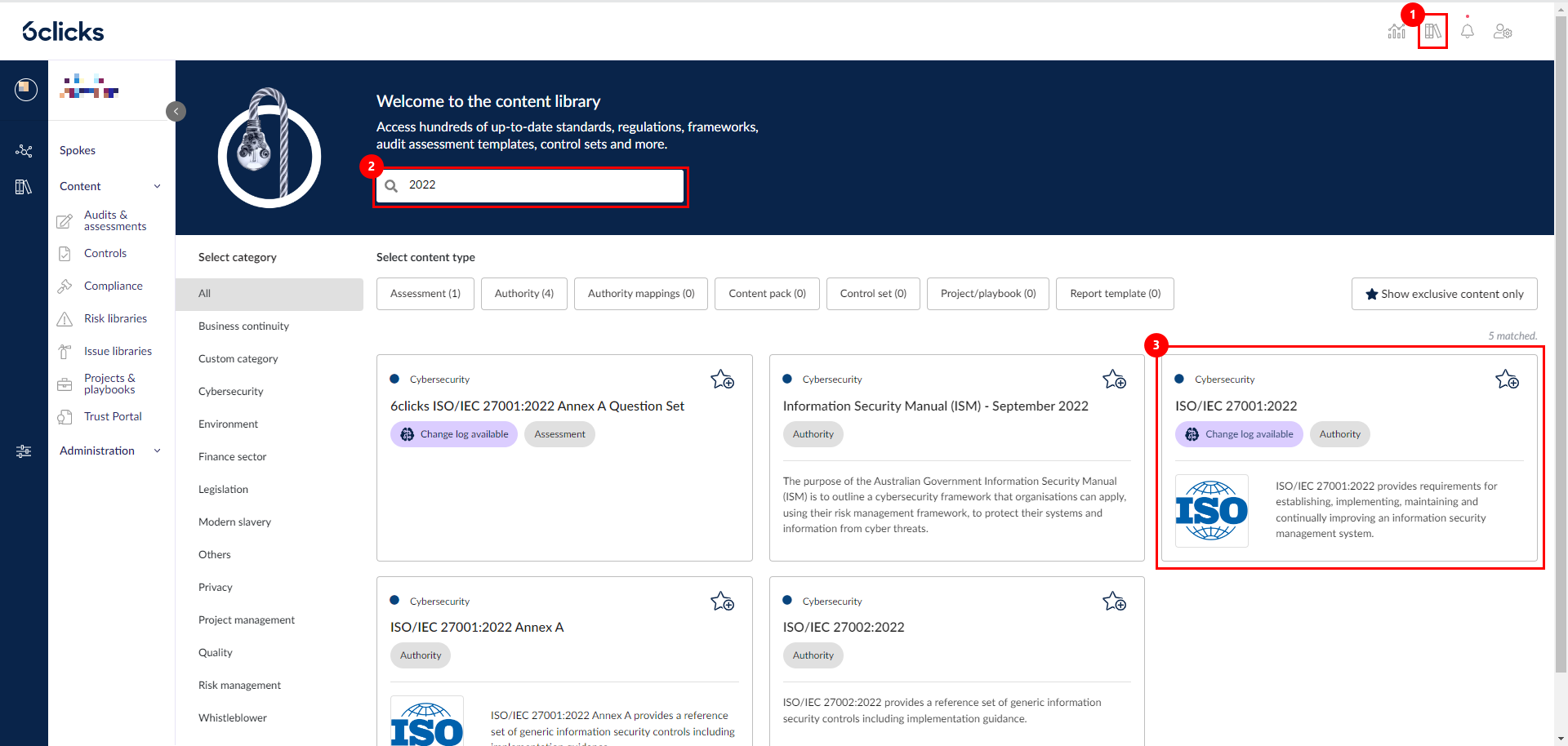Open the Compliance page link
The image size is (1568, 746).
(114, 286)
